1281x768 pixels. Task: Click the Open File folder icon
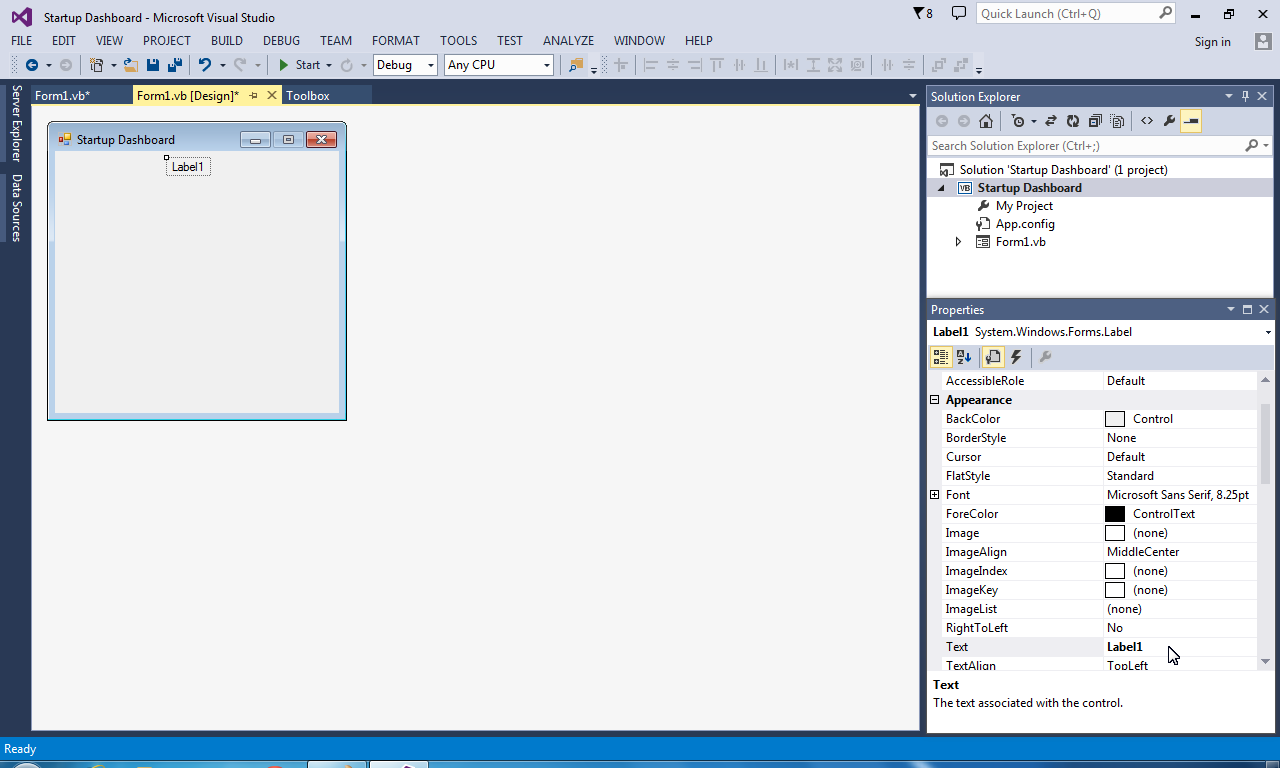click(130, 65)
